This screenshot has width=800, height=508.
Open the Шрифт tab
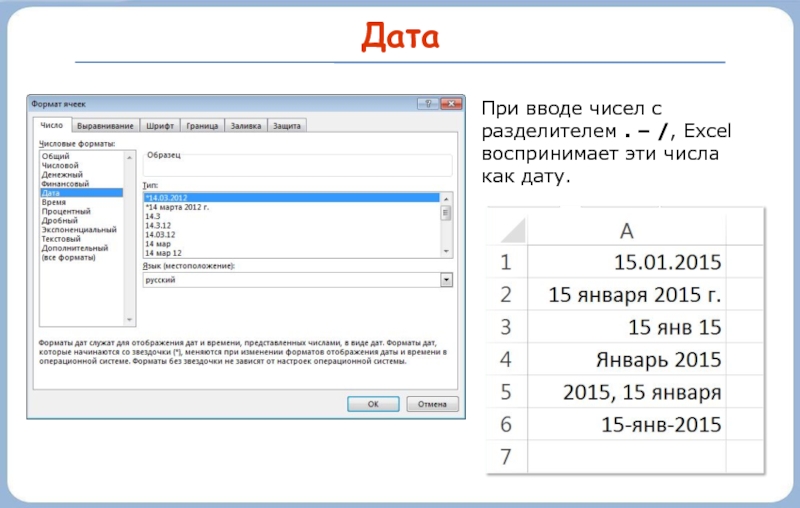(x=160, y=126)
